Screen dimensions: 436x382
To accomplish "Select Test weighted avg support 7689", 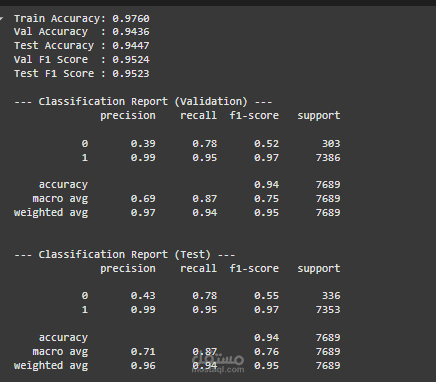I will 328,366.
